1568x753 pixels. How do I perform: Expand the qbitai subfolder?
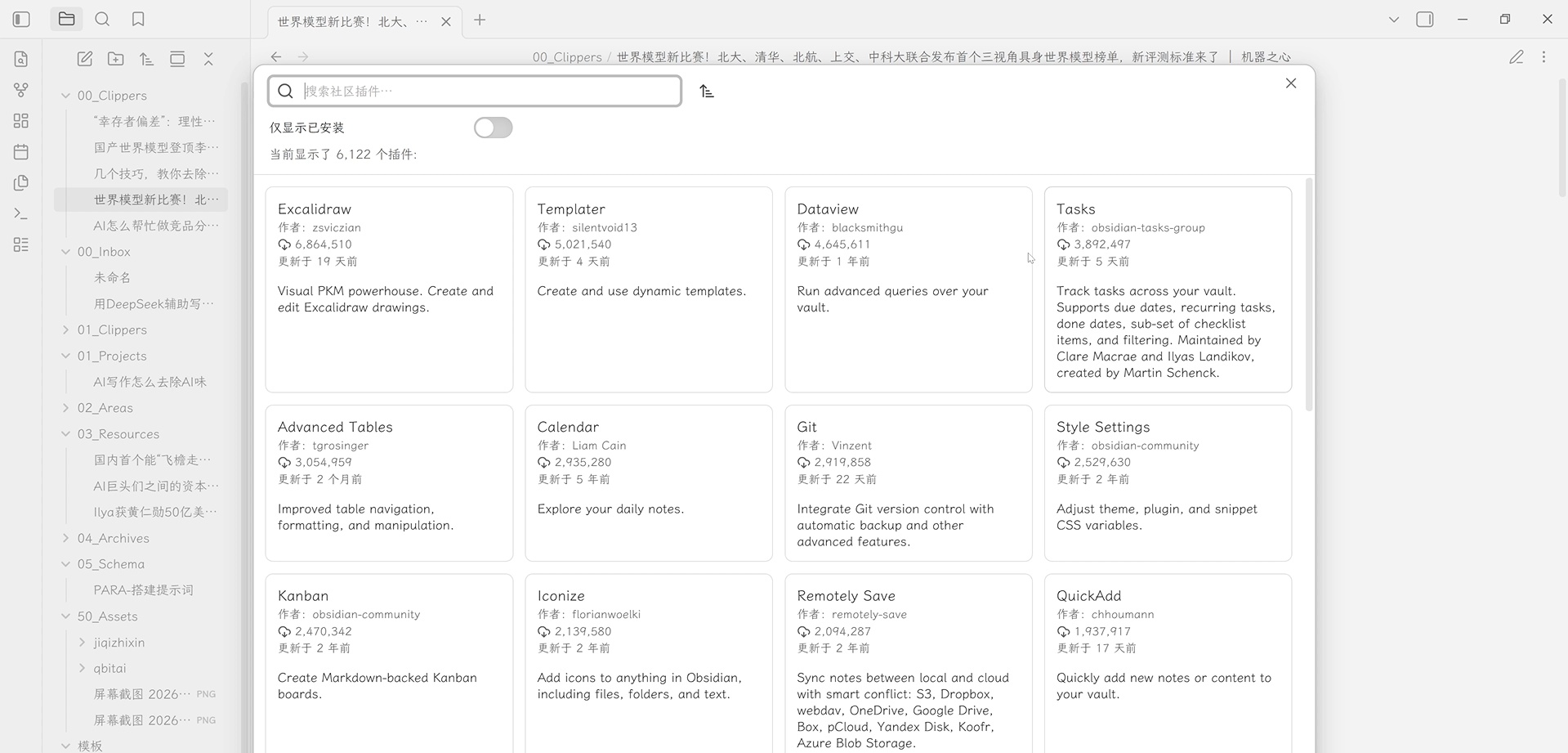[x=82, y=669]
